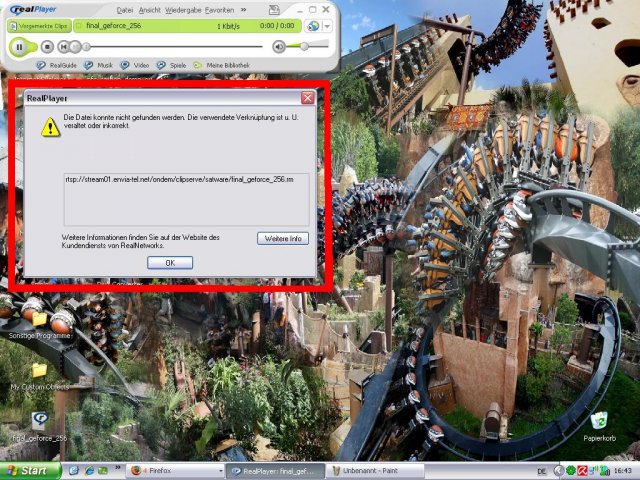Click the green clover tray icon
This screenshot has height=480, width=640.
(x=570, y=471)
